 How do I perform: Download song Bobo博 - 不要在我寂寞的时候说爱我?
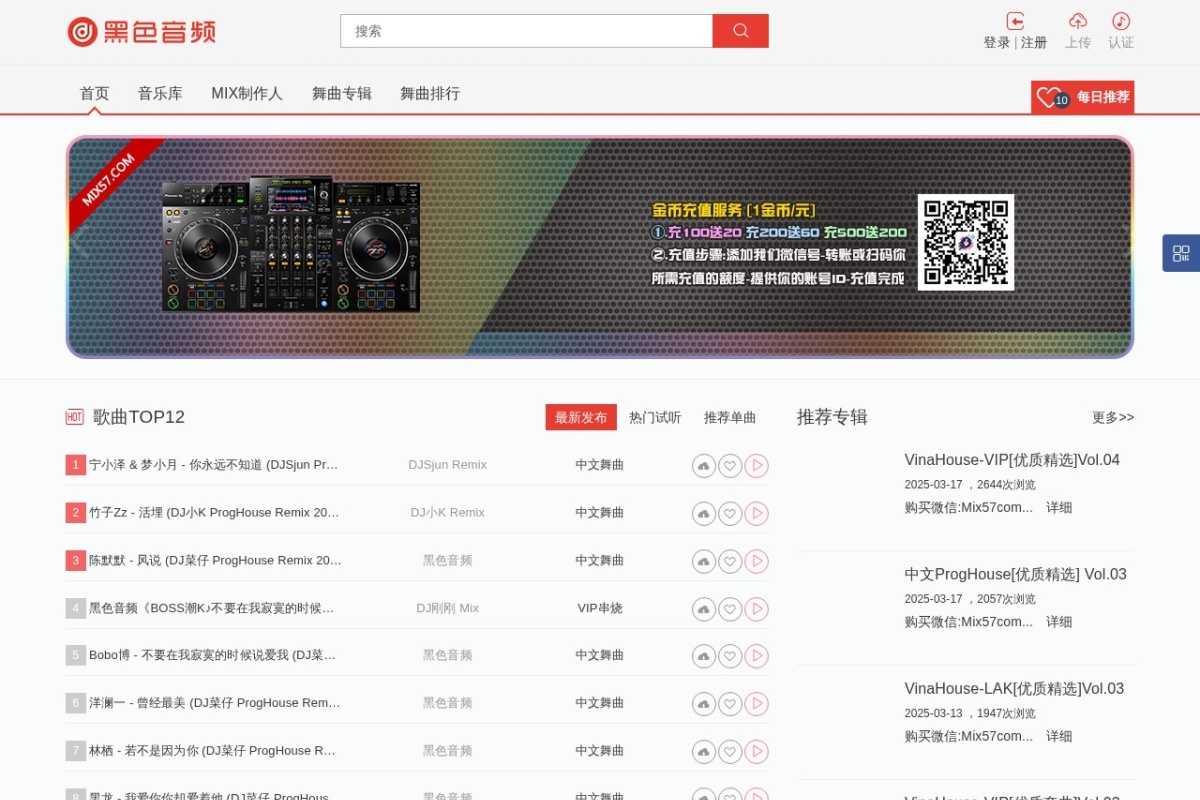tap(704, 656)
